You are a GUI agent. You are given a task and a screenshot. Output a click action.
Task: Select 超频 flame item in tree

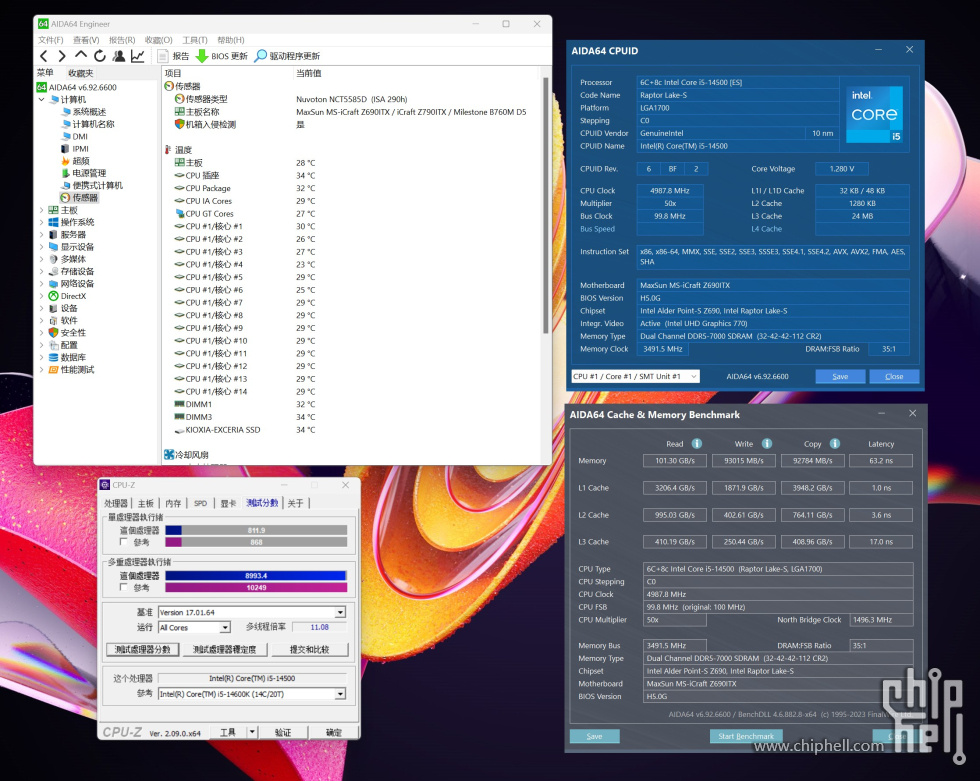click(x=75, y=161)
